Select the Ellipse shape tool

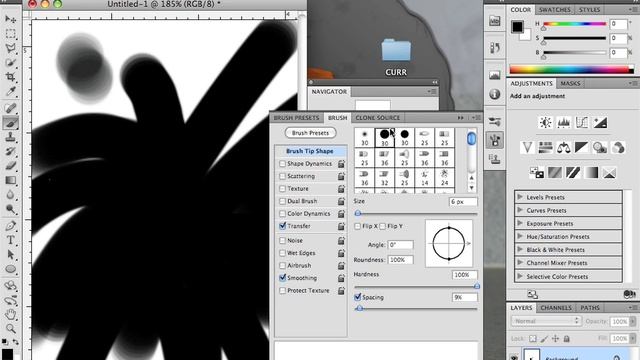[x=11, y=269]
